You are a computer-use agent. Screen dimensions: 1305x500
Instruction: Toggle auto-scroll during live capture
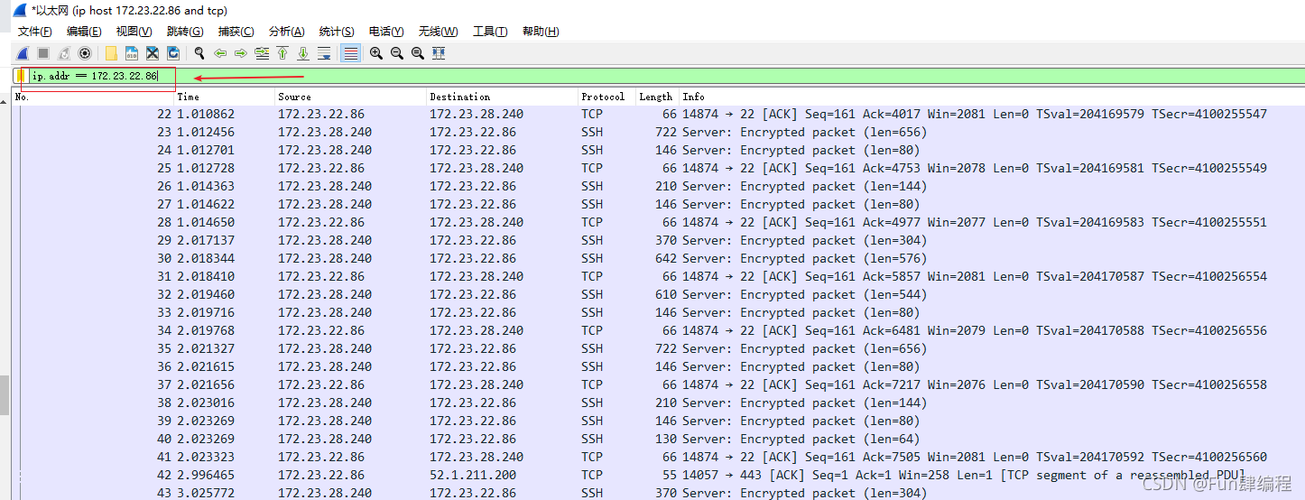tap(324, 53)
